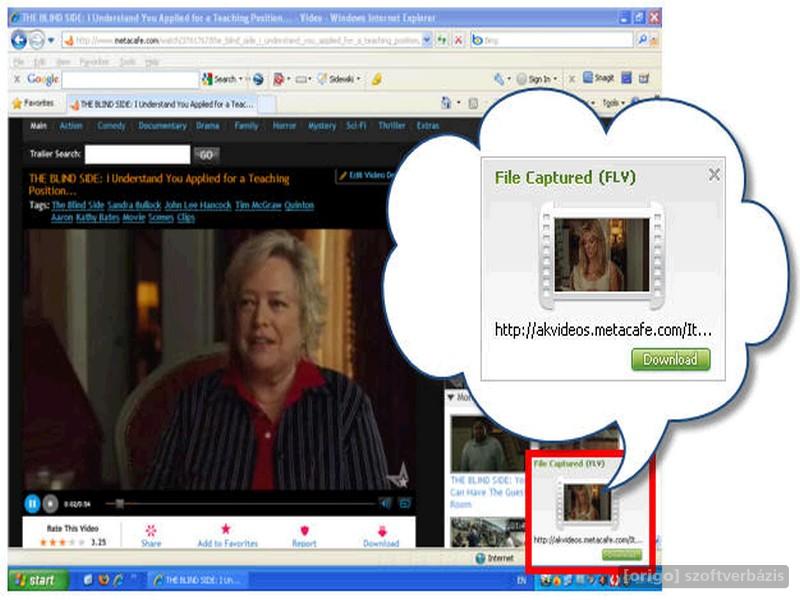
Task: Toggle fullscreen in the video player
Action: click(405, 504)
